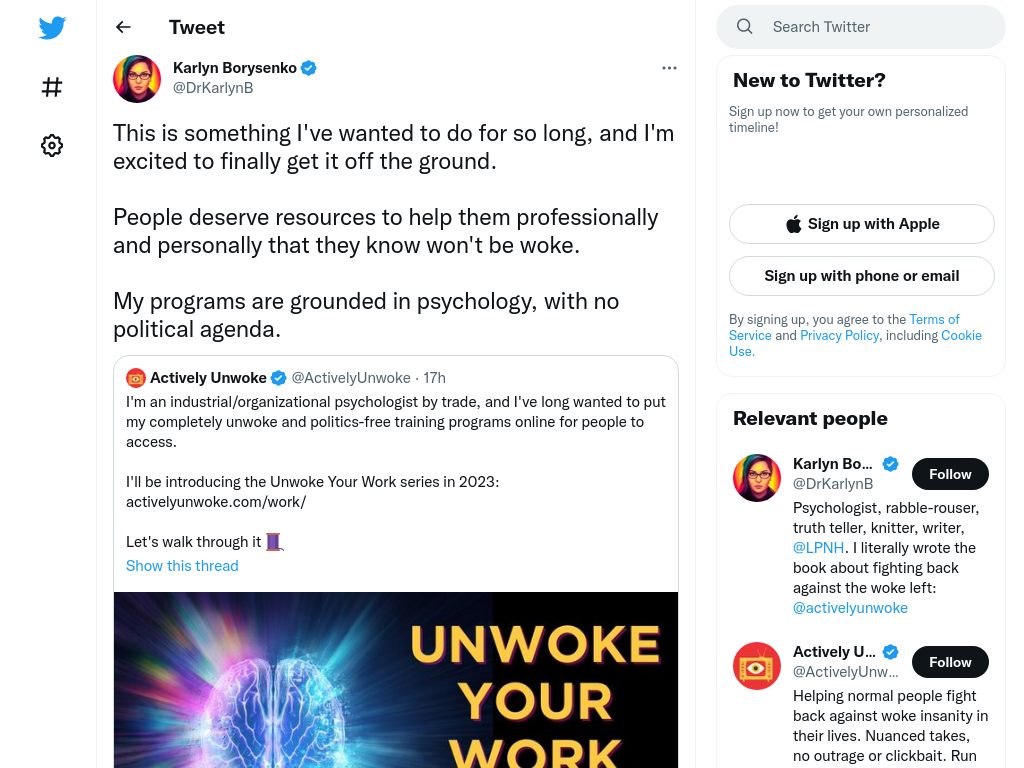
Task: Follow the Actively Unwoke account
Action: coord(950,662)
